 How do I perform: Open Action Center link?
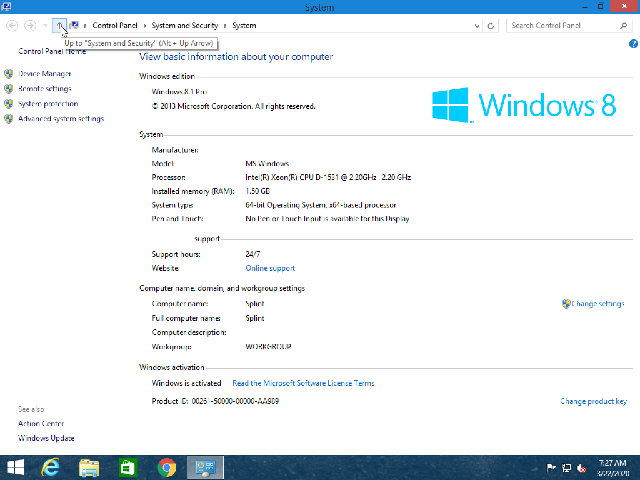click(41, 424)
